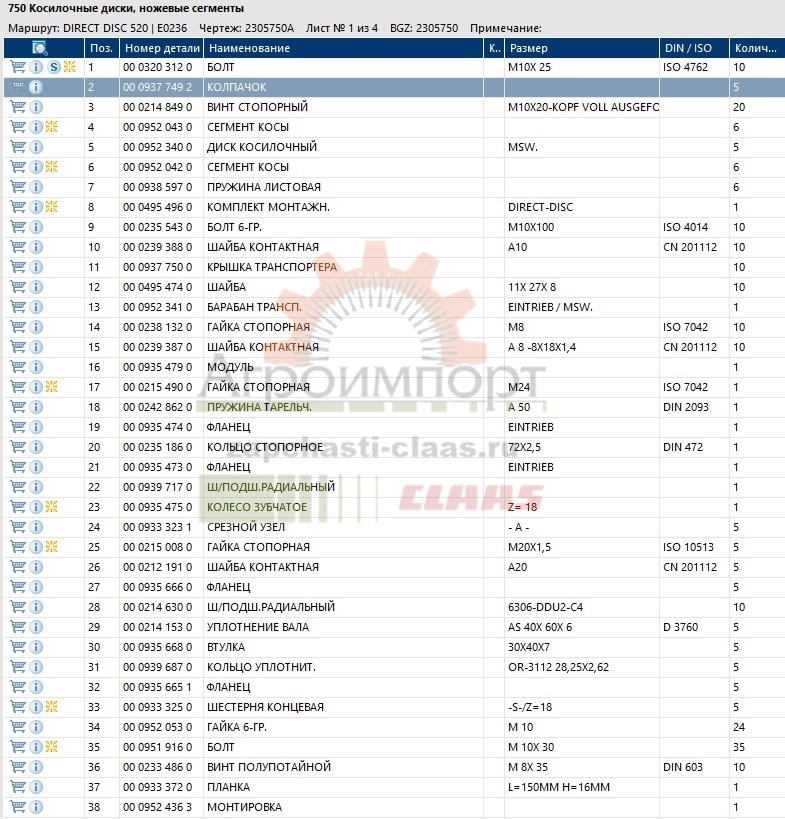
Task: Click star icon for БОЛТ M 10X 30 row
Action: click(51, 747)
